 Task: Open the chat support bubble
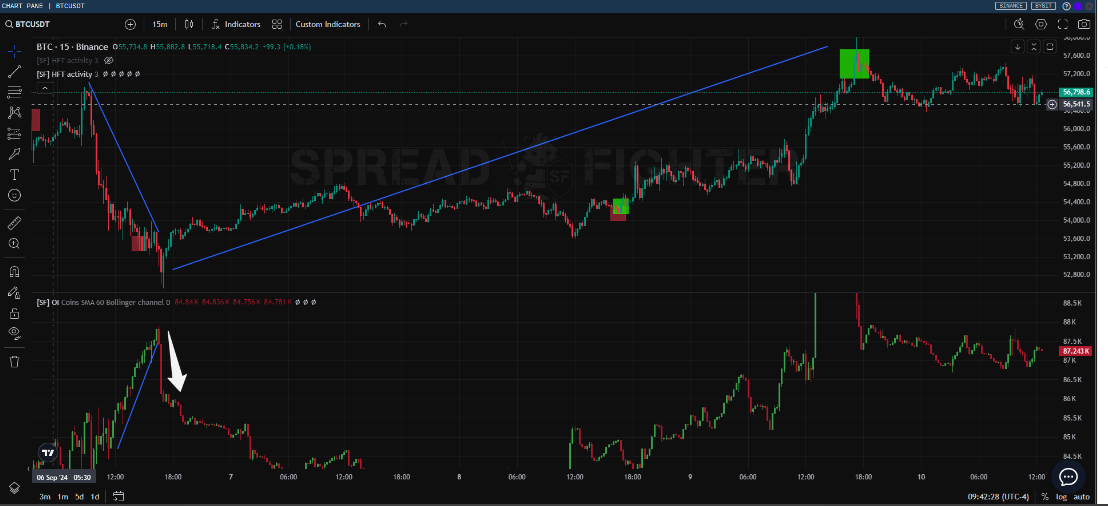[1068, 476]
